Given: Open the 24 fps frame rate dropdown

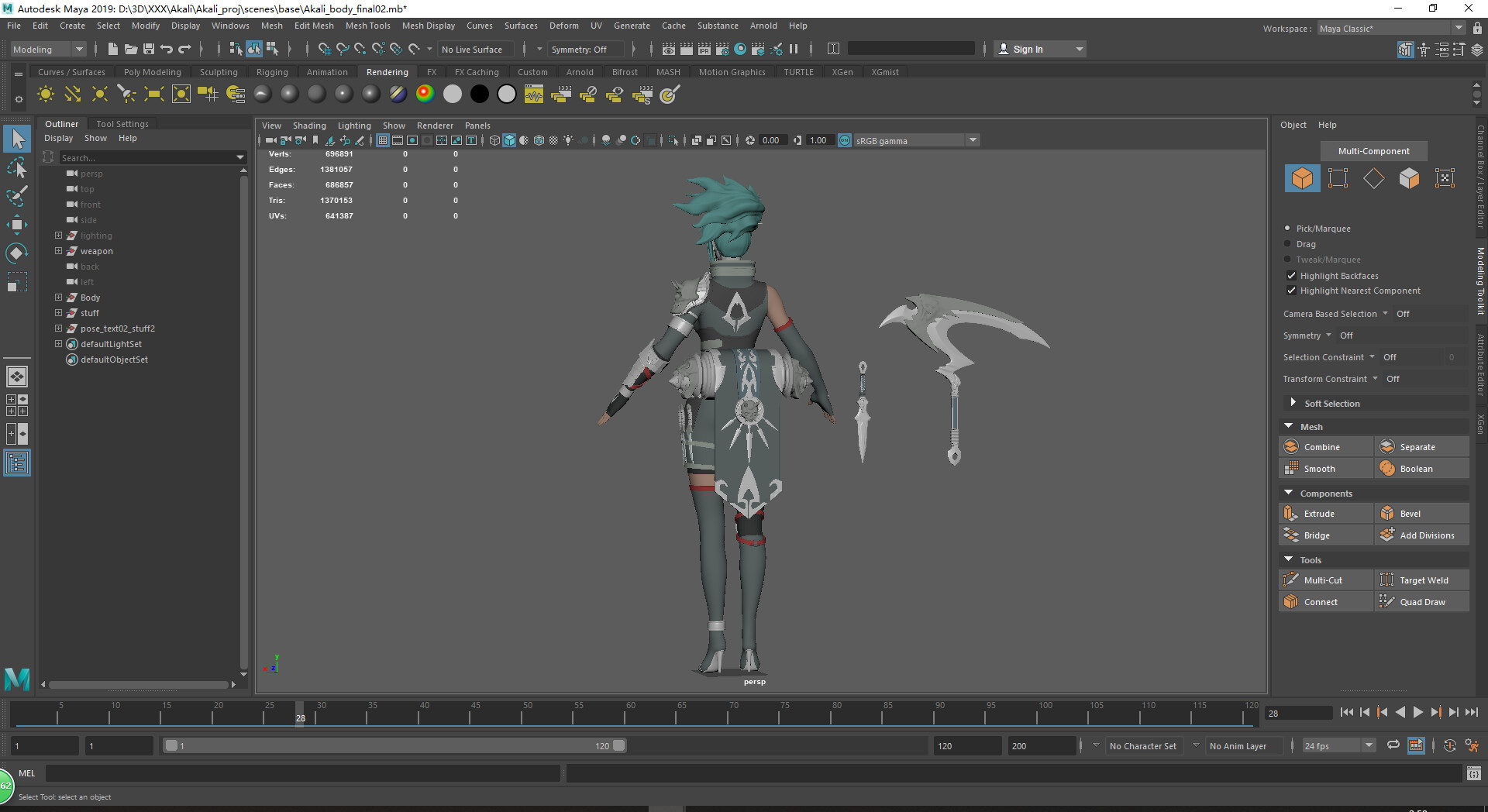Looking at the screenshot, I should tap(1338, 746).
